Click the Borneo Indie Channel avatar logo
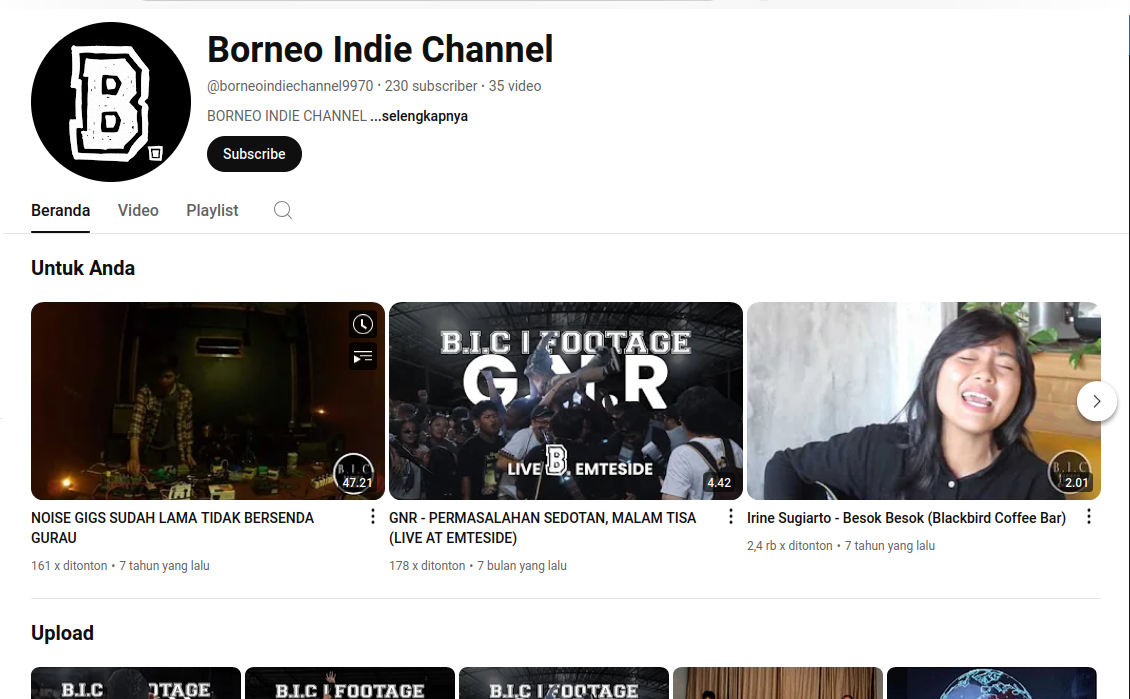Screen dimensions: 1130x699 click(111, 102)
